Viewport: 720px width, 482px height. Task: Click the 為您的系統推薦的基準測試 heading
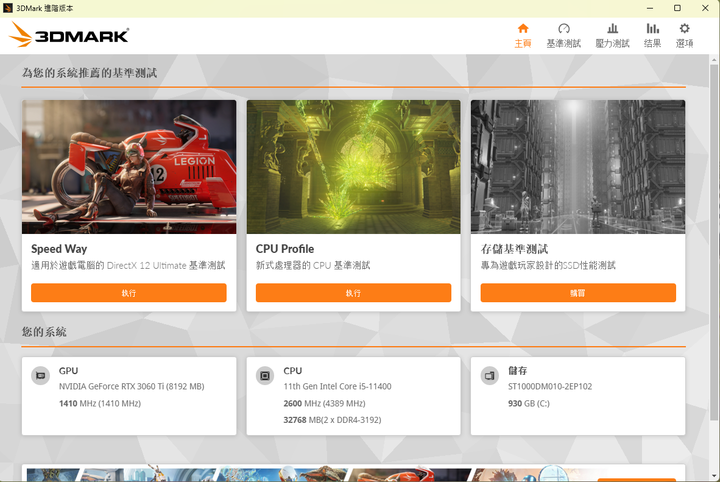point(90,73)
